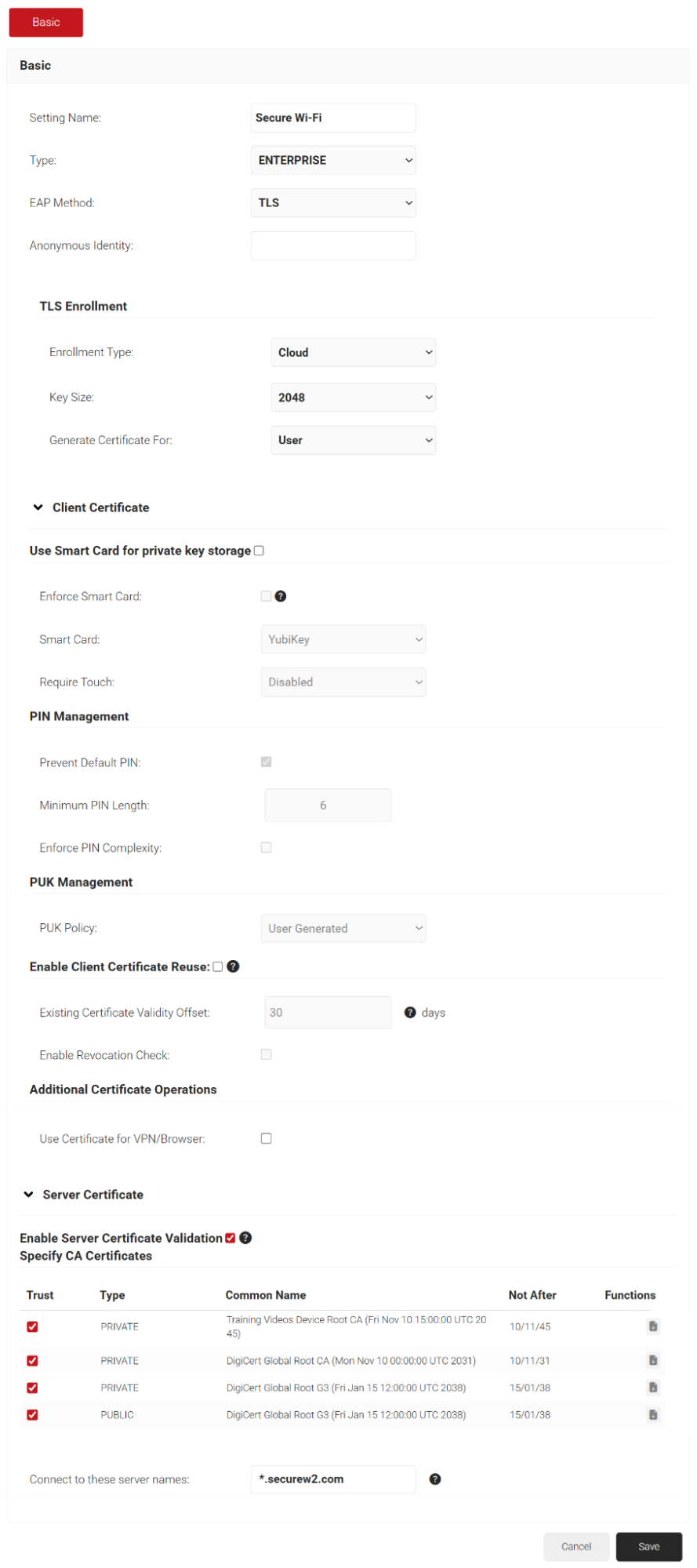The height and width of the screenshot is (1568, 697).
Task: Click the Anonymous Identity input field
Action: (x=333, y=246)
